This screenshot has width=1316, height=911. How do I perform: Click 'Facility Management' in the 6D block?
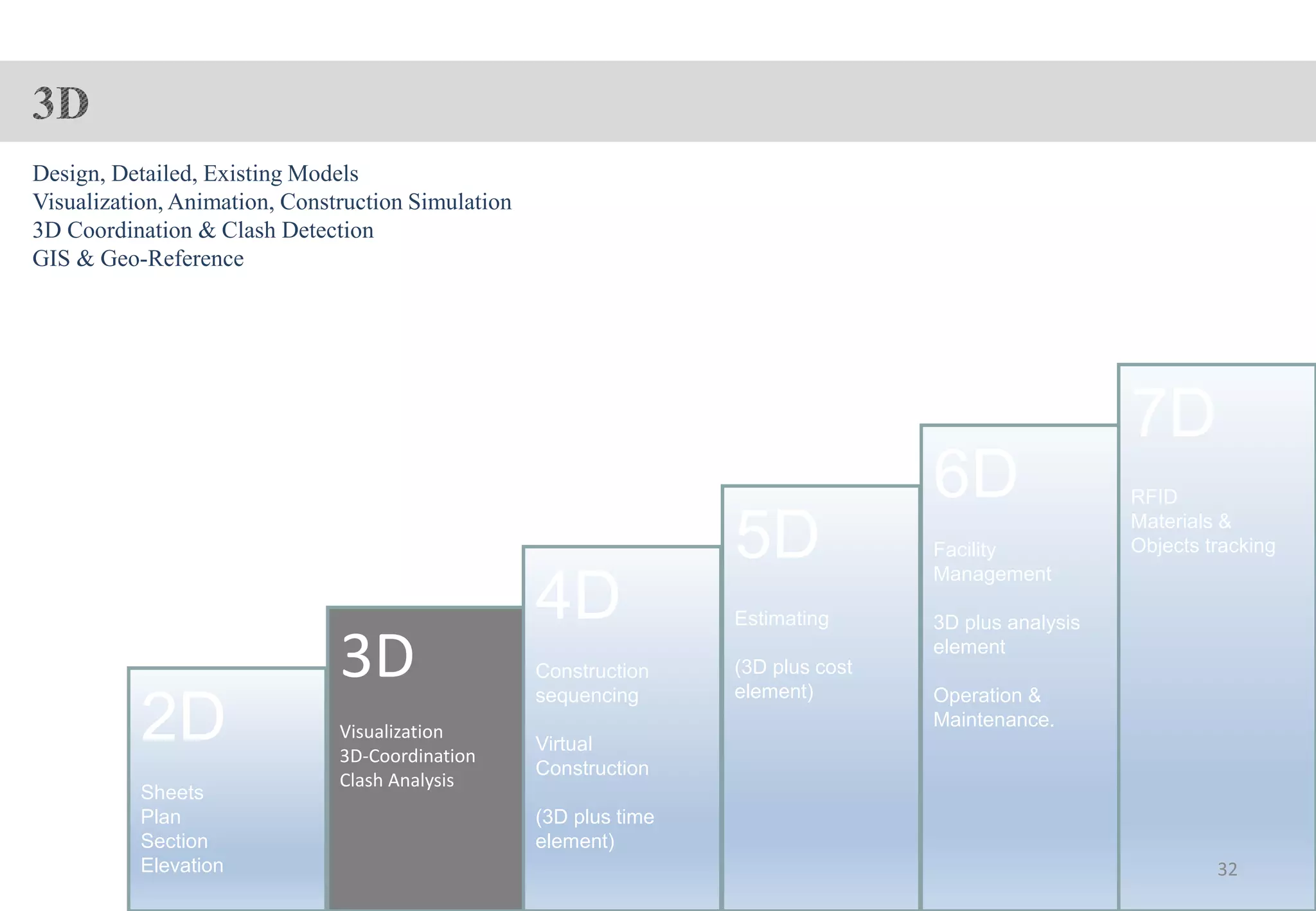pyautogui.click(x=992, y=562)
